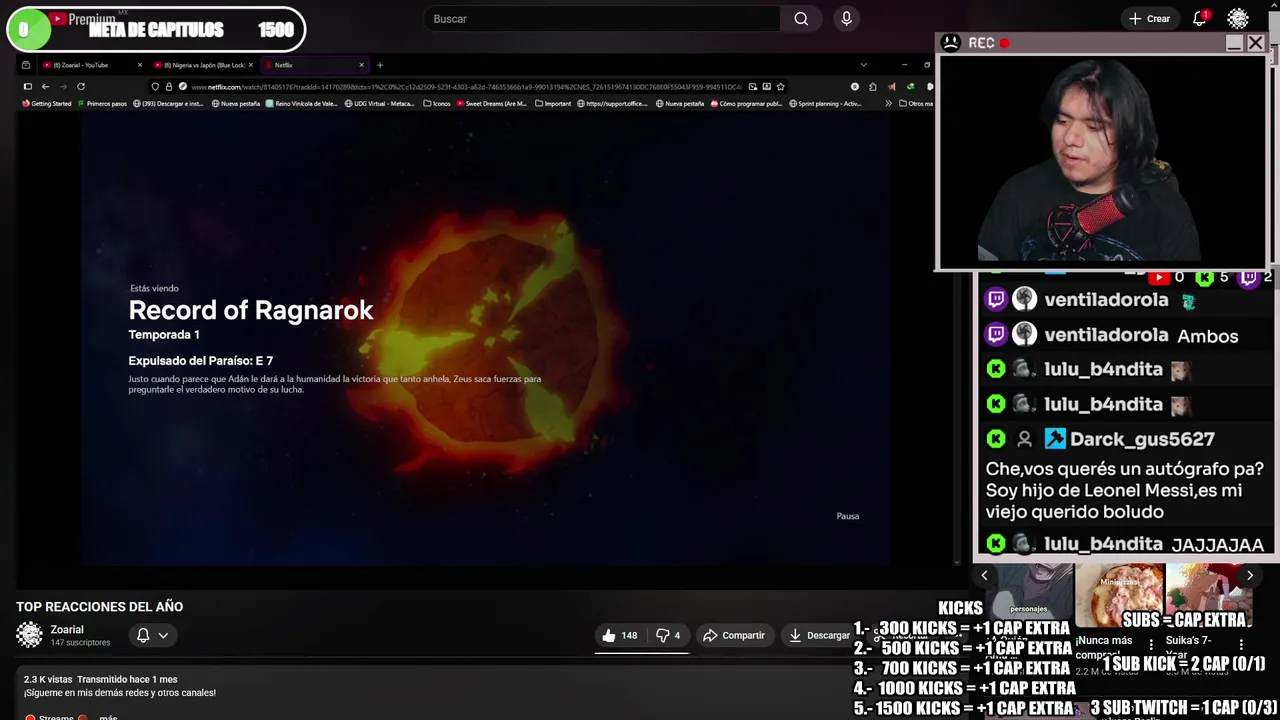Show previous recommendation chips with left arrow
This screenshot has width=1280, height=720.
[x=984, y=575]
